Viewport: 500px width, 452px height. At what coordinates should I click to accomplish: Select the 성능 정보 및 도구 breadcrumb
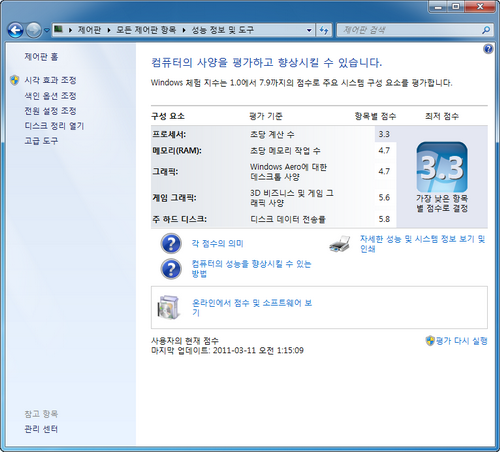(222, 30)
